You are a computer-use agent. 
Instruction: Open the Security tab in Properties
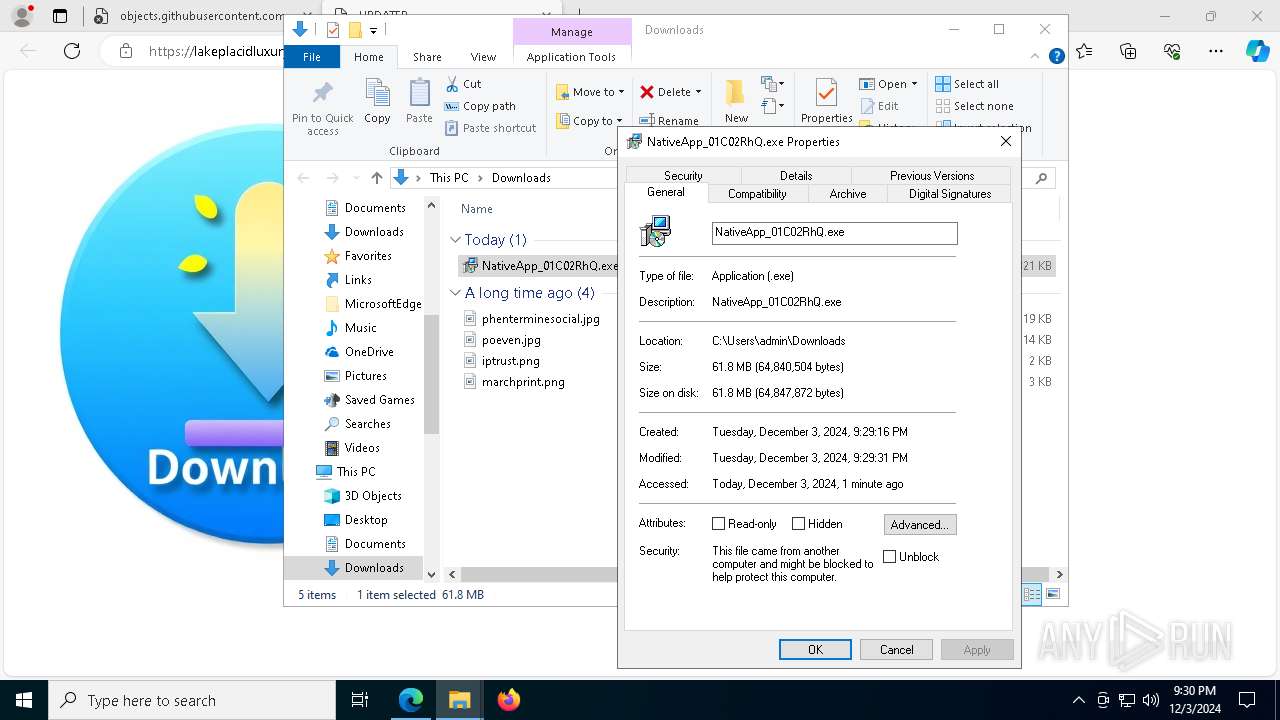pos(683,176)
